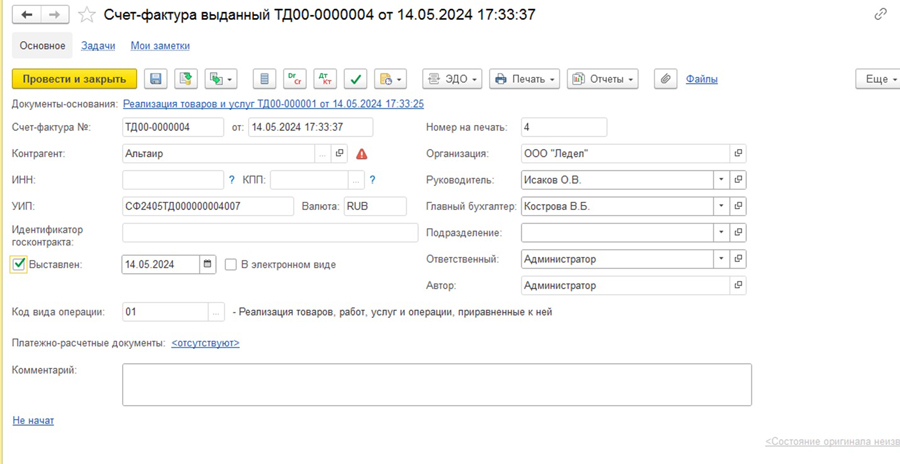Expand the Руководитель dropdown list

tap(720, 180)
